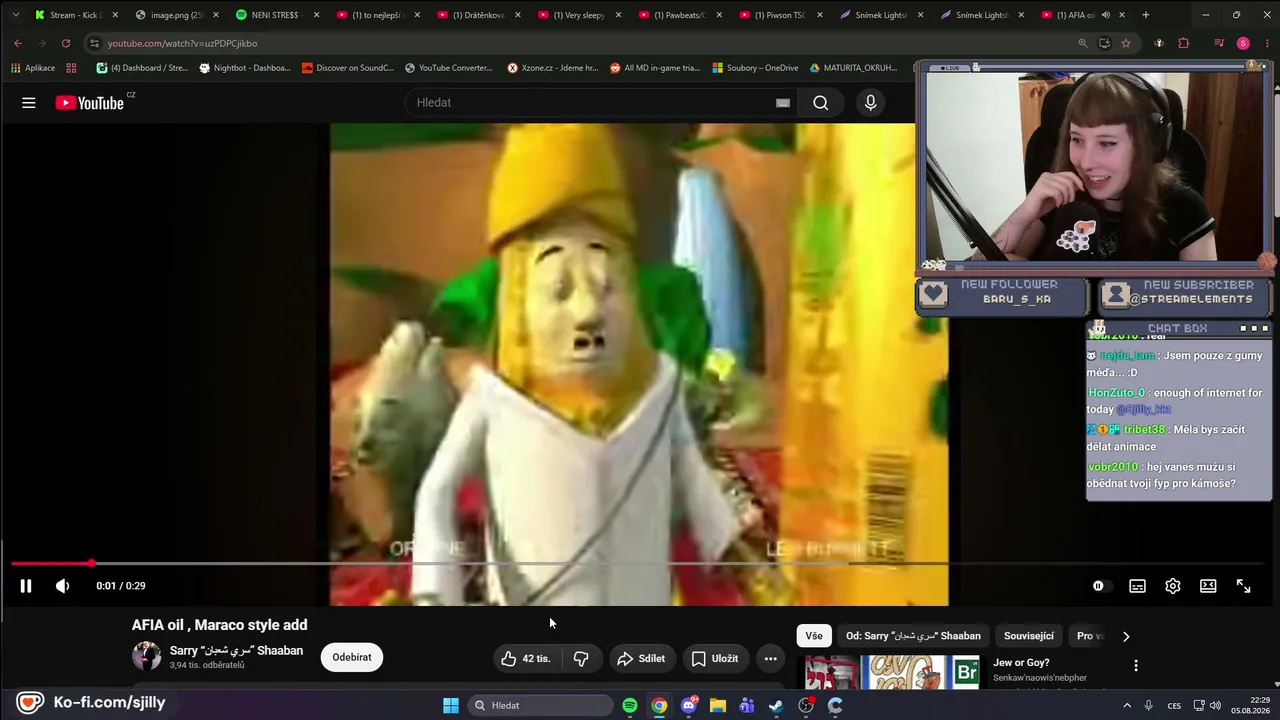Click the browser address bar URL

[x=182, y=44]
